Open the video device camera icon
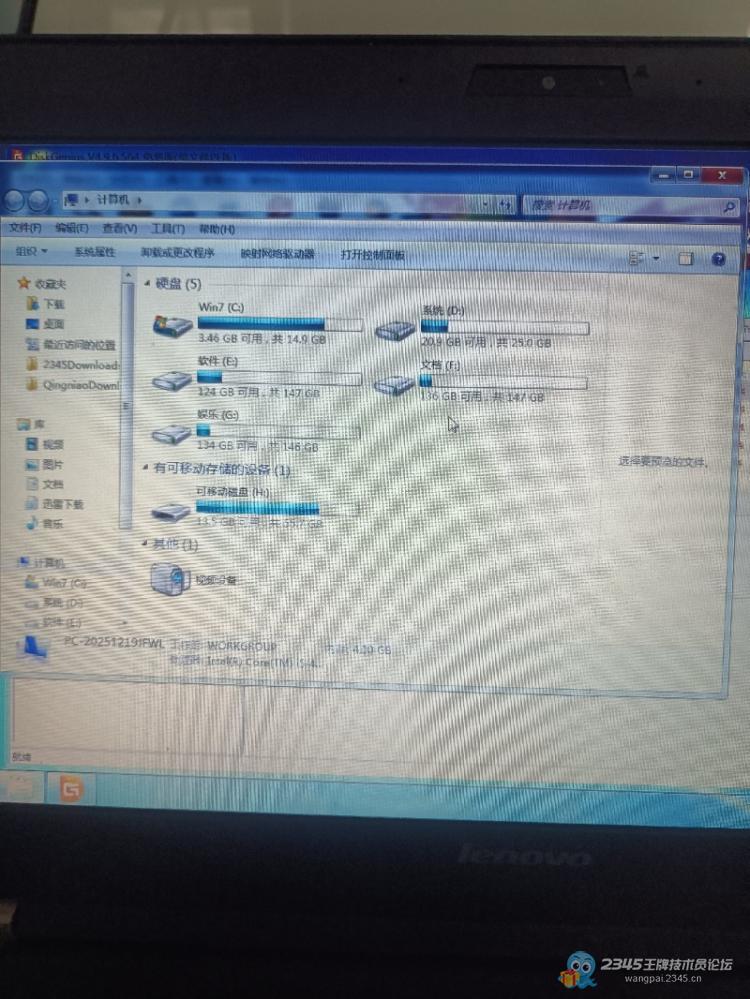Screen dimensions: 750x999 coord(169,578)
